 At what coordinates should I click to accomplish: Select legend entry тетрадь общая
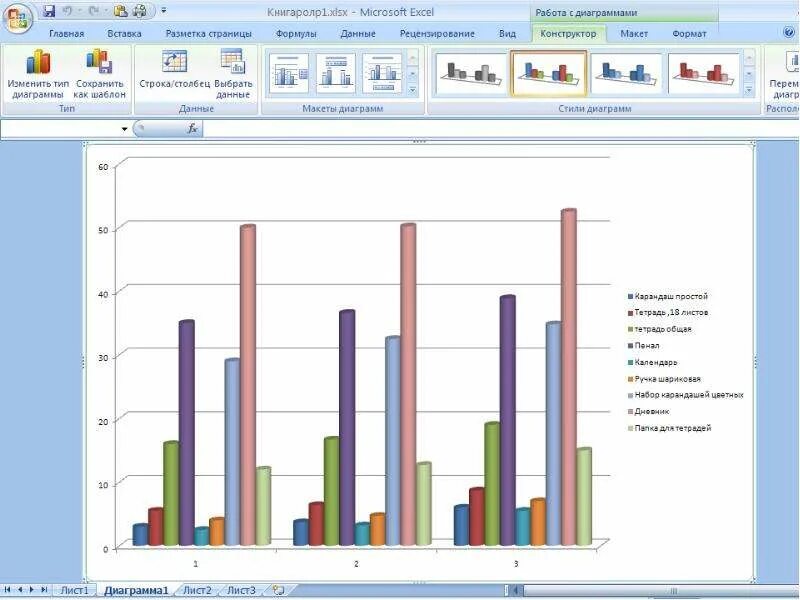tap(662, 329)
